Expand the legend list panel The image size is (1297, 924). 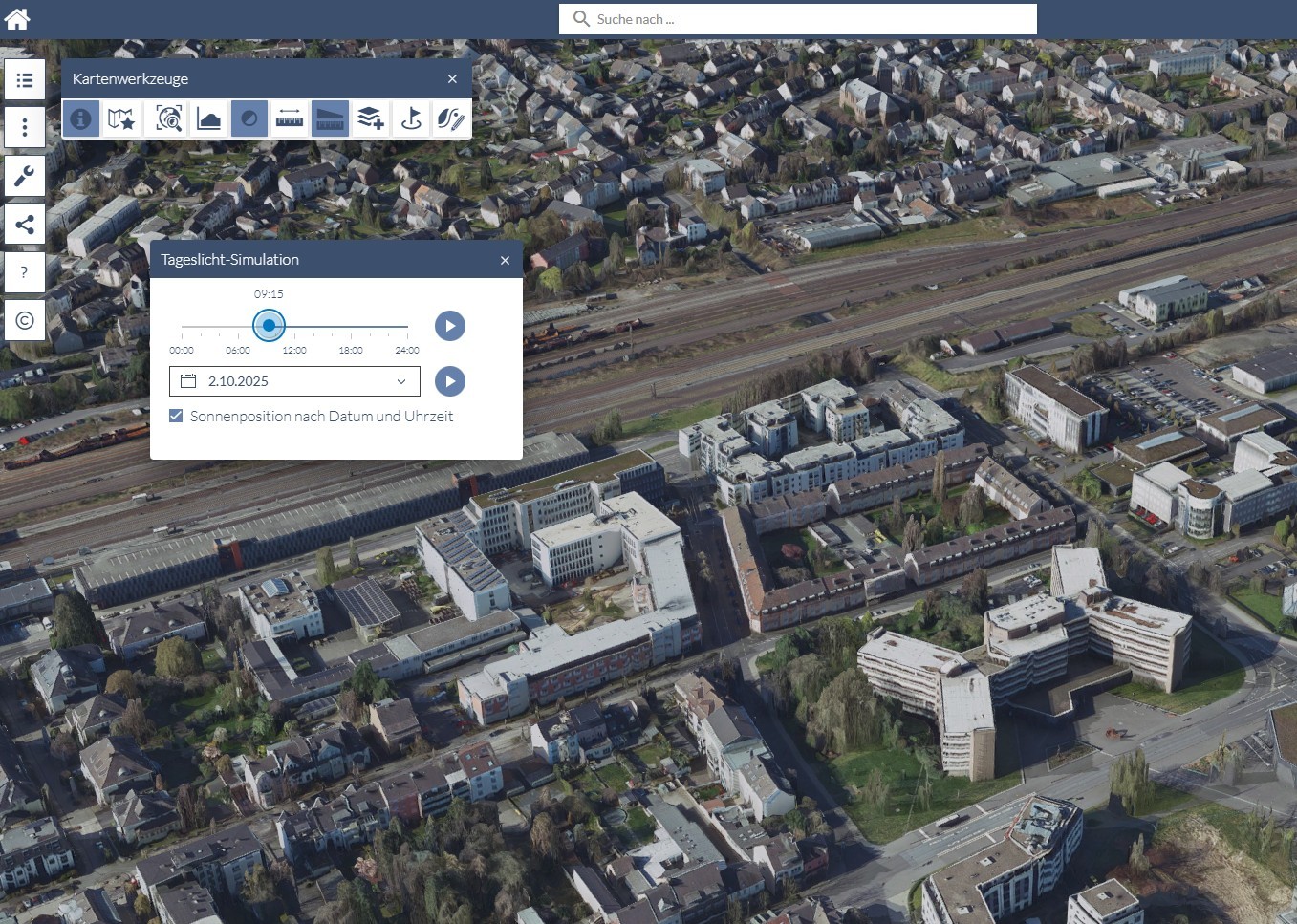(x=24, y=79)
